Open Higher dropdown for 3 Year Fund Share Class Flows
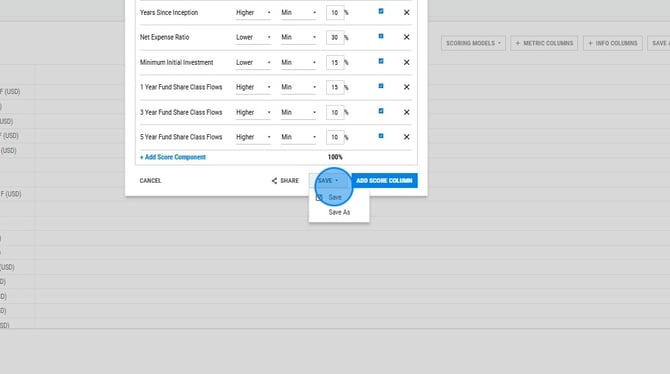This screenshot has height=374, width=670. click(253, 112)
